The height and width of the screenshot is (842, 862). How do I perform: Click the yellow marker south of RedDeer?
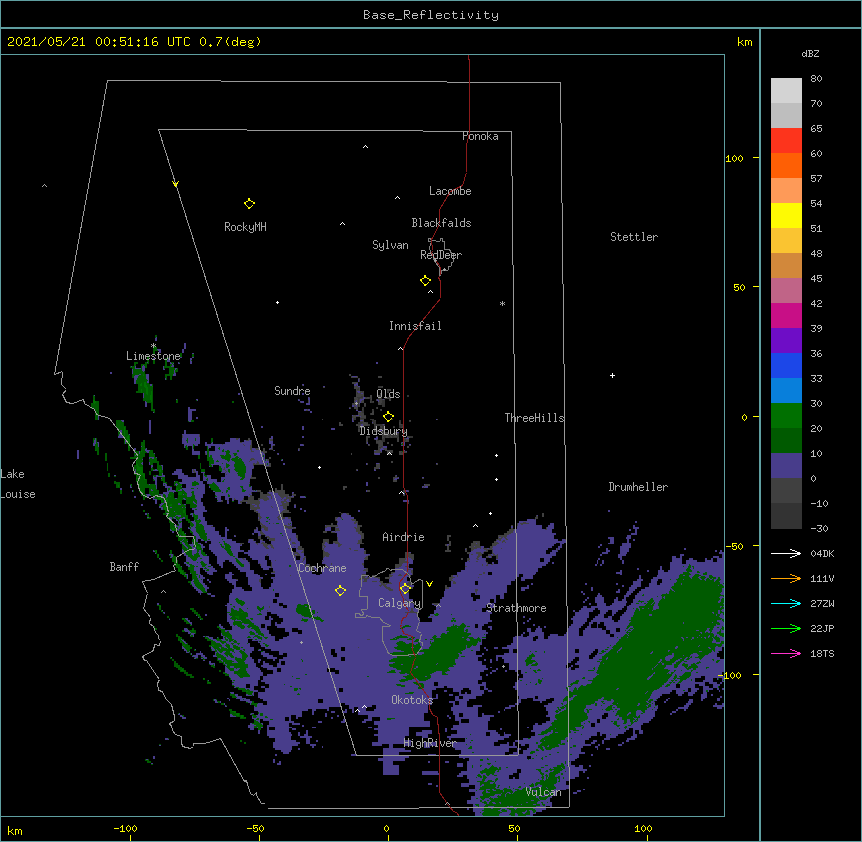coord(425,281)
